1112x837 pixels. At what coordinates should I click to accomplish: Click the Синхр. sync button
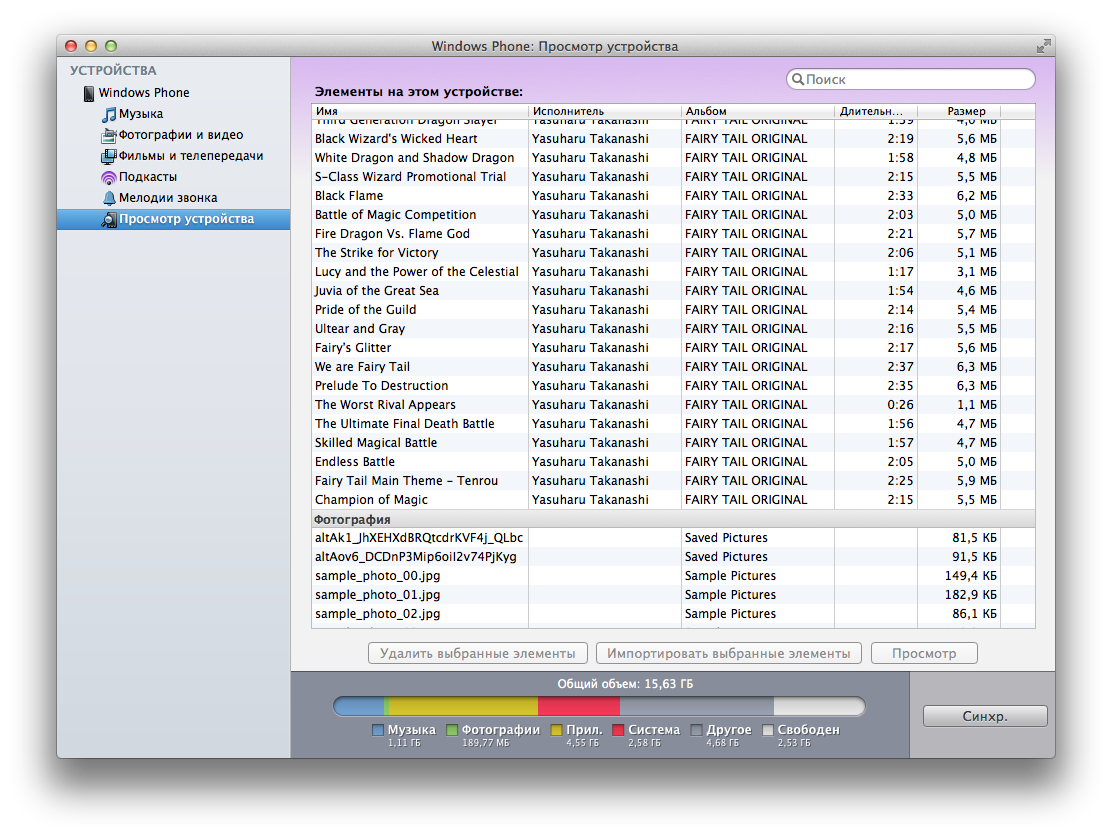985,716
